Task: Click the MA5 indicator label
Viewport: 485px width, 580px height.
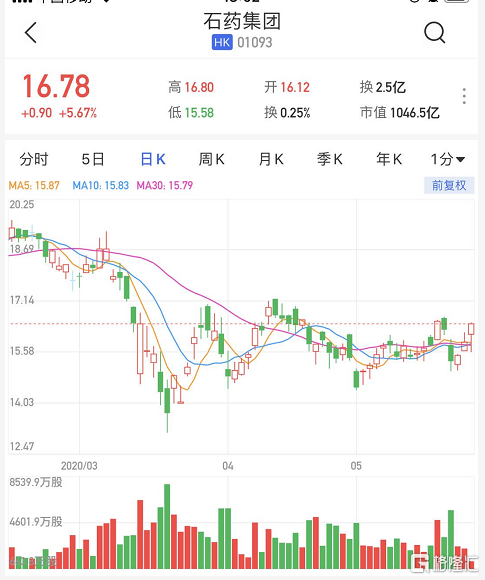Action: pos(34,185)
